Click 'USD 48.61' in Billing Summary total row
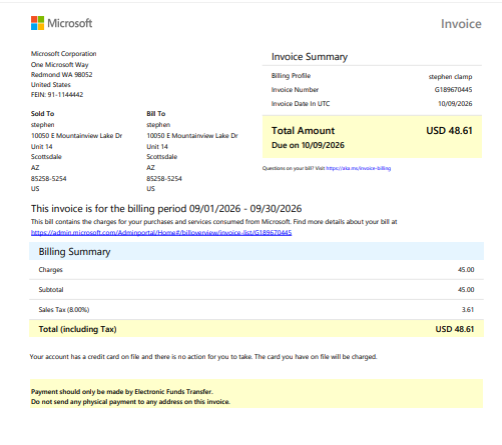The image size is (502, 445). point(455,329)
